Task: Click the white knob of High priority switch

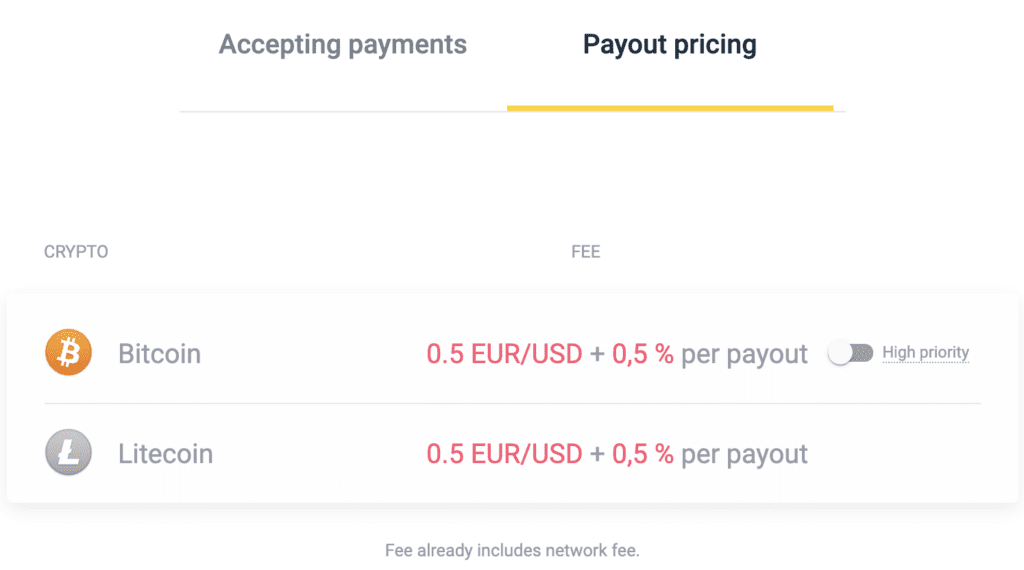Action: click(x=840, y=353)
